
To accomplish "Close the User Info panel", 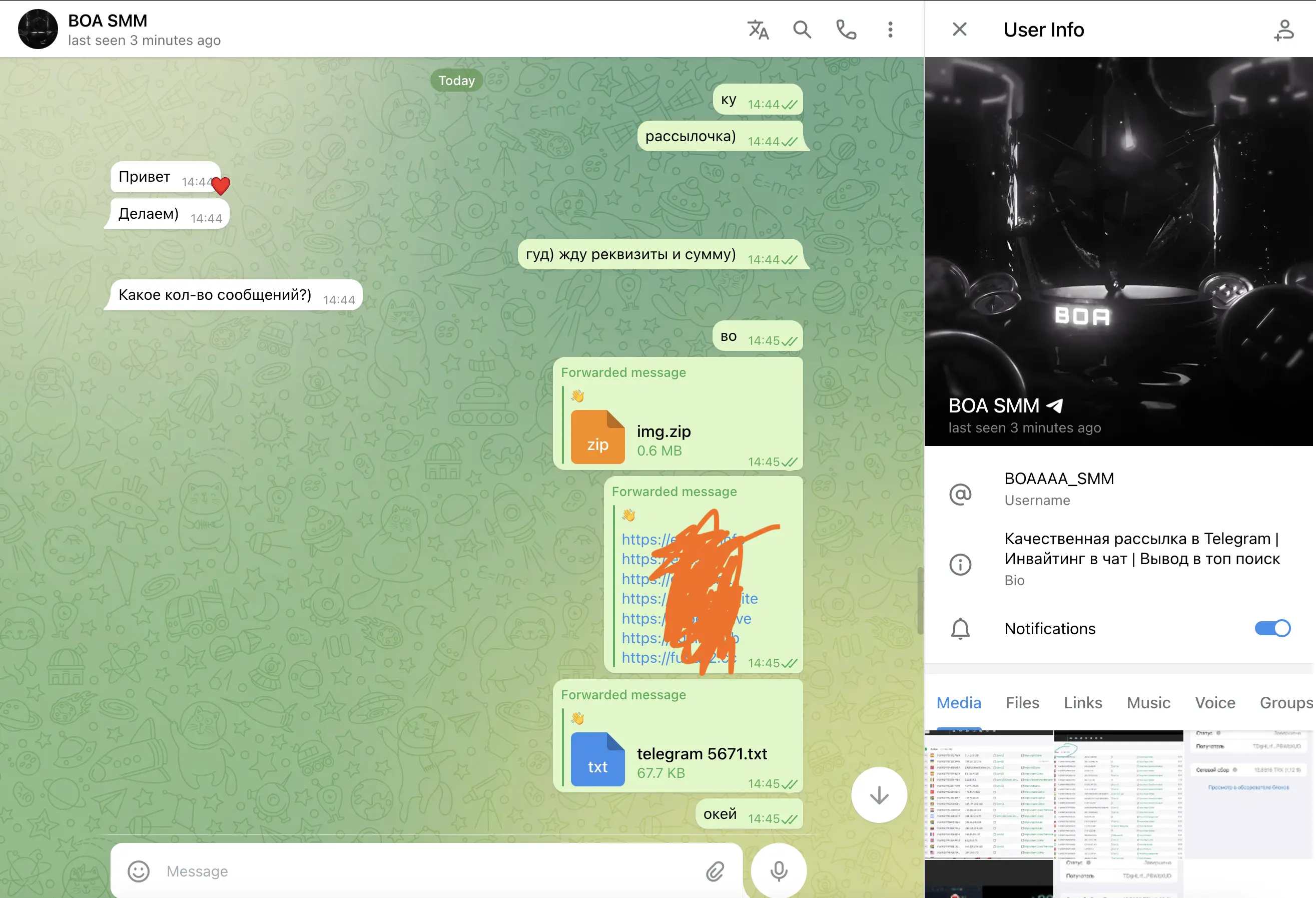I will [959, 29].
